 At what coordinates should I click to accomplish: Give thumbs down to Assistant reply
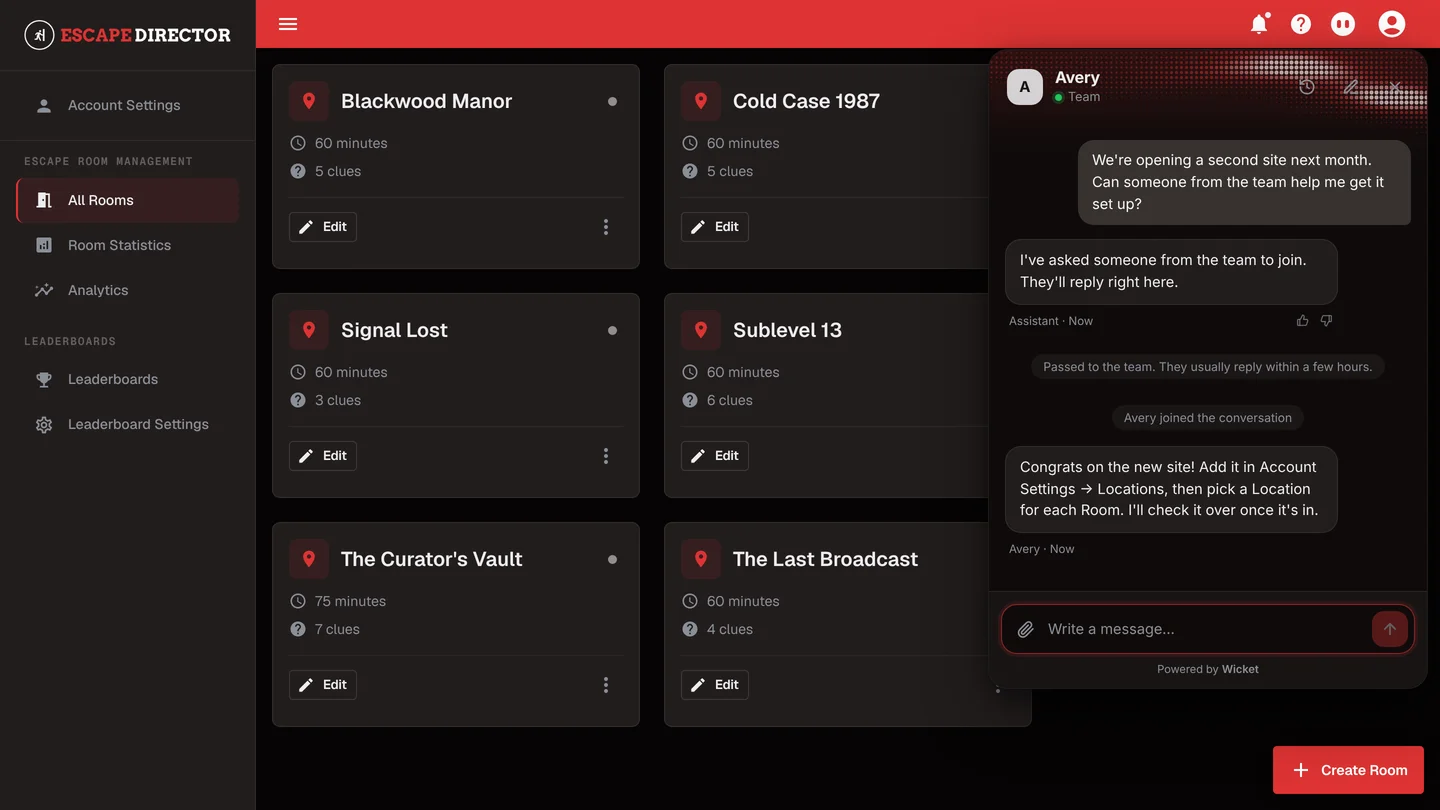tap(1326, 321)
